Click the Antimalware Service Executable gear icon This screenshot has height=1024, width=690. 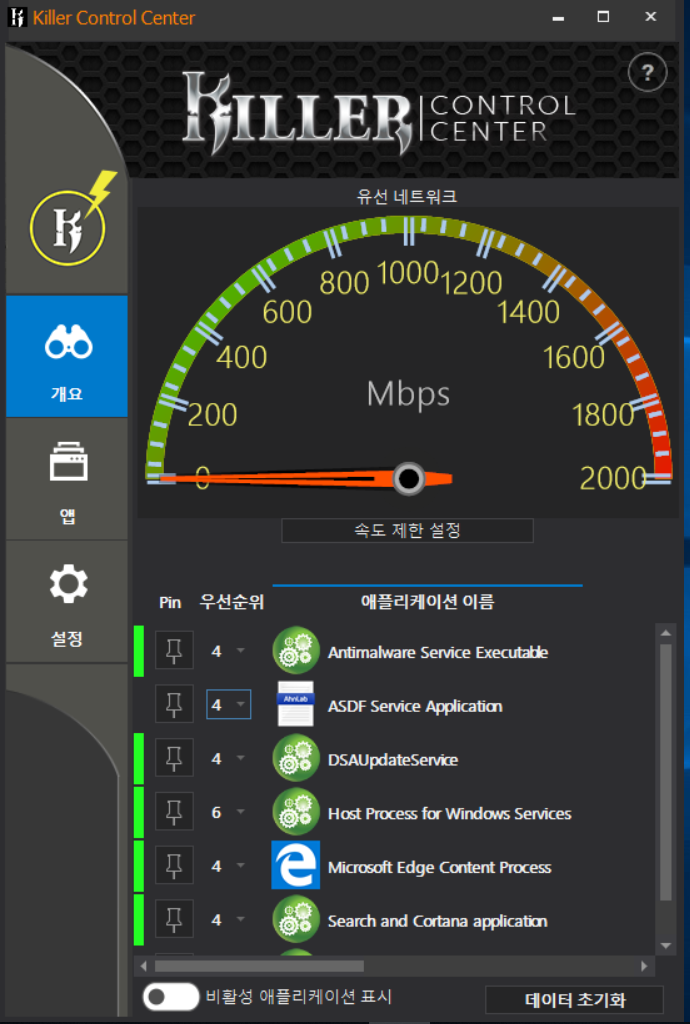296,650
